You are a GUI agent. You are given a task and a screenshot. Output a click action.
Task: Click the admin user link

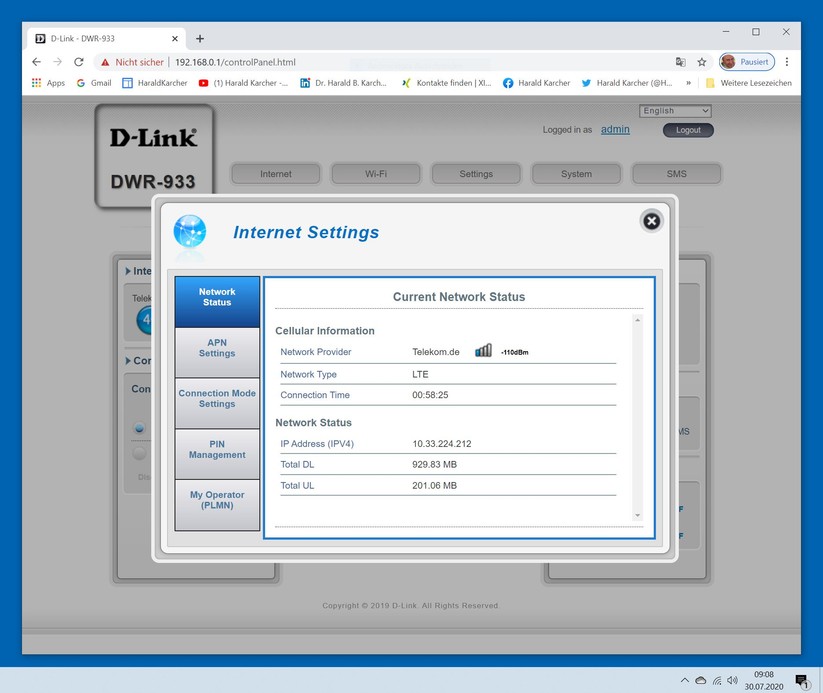point(615,130)
